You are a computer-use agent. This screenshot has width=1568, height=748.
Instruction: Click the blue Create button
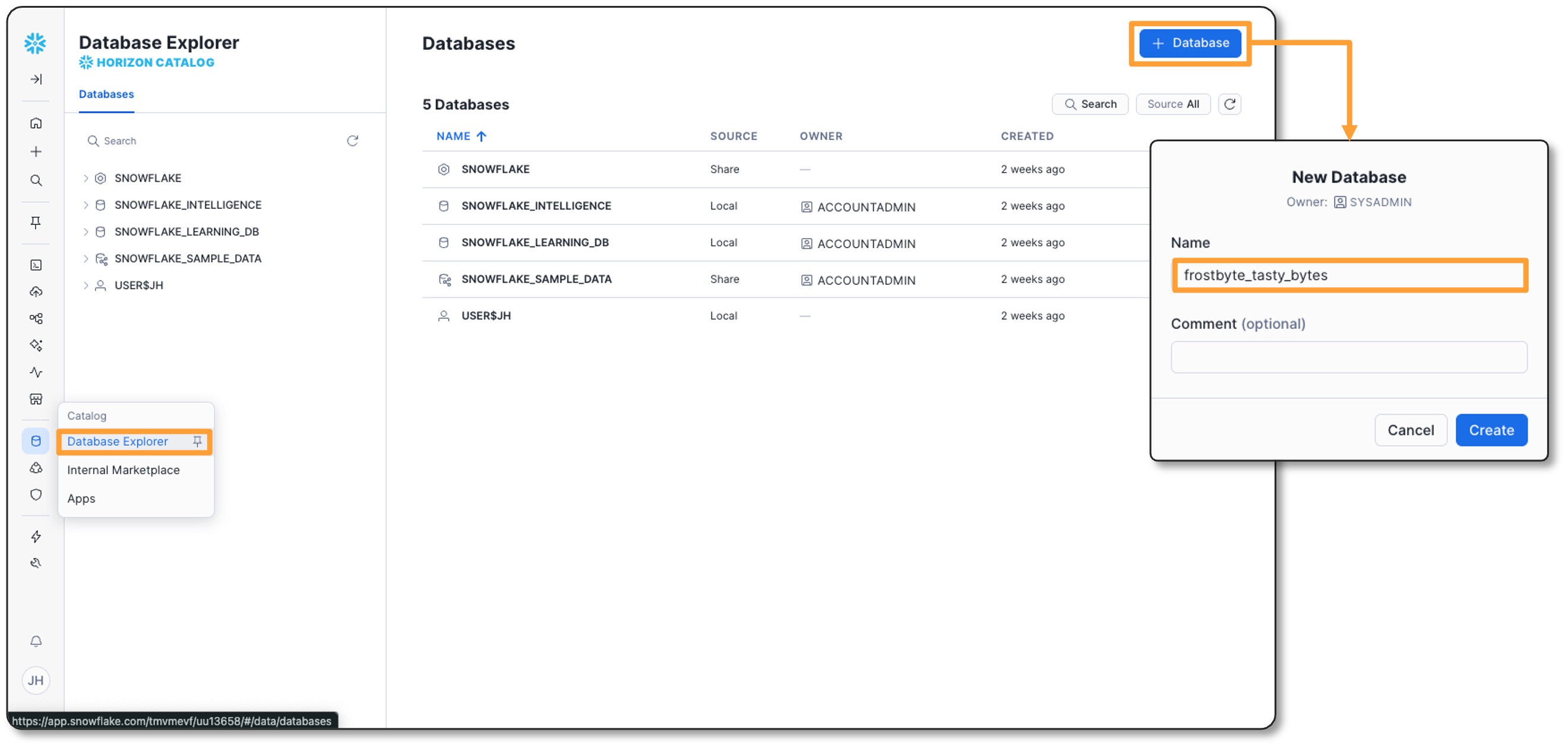pyautogui.click(x=1491, y=430)
